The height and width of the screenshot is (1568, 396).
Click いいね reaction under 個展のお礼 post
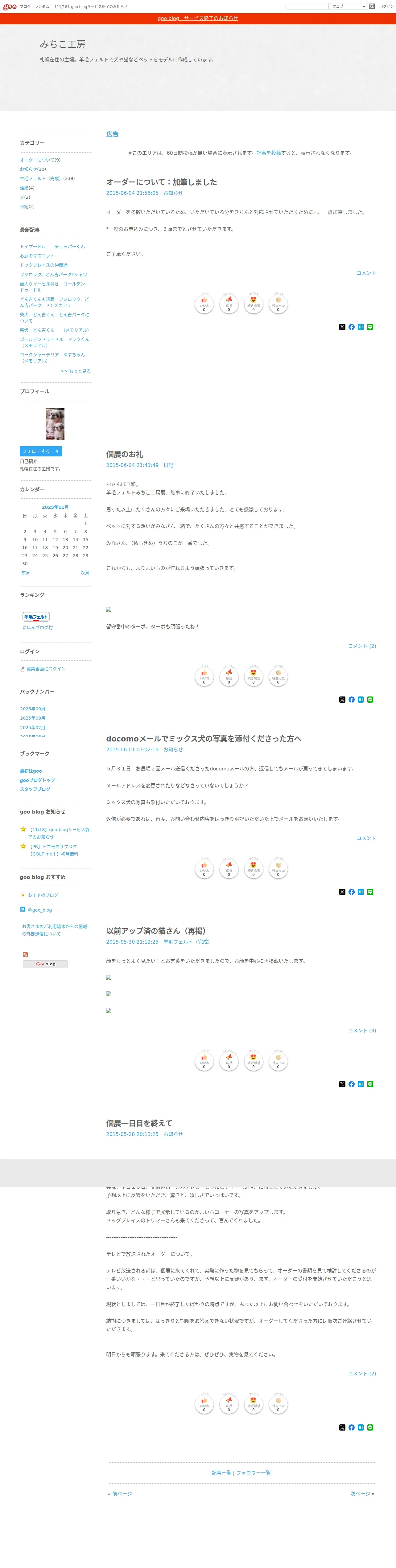coord(204,676)
